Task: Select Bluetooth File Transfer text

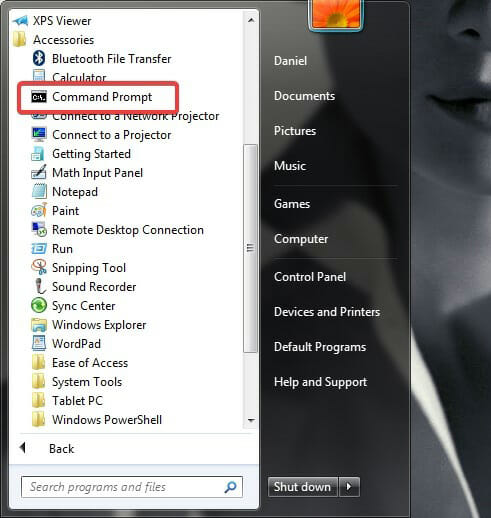Action: pyautogui.click(x=111, y=59)
